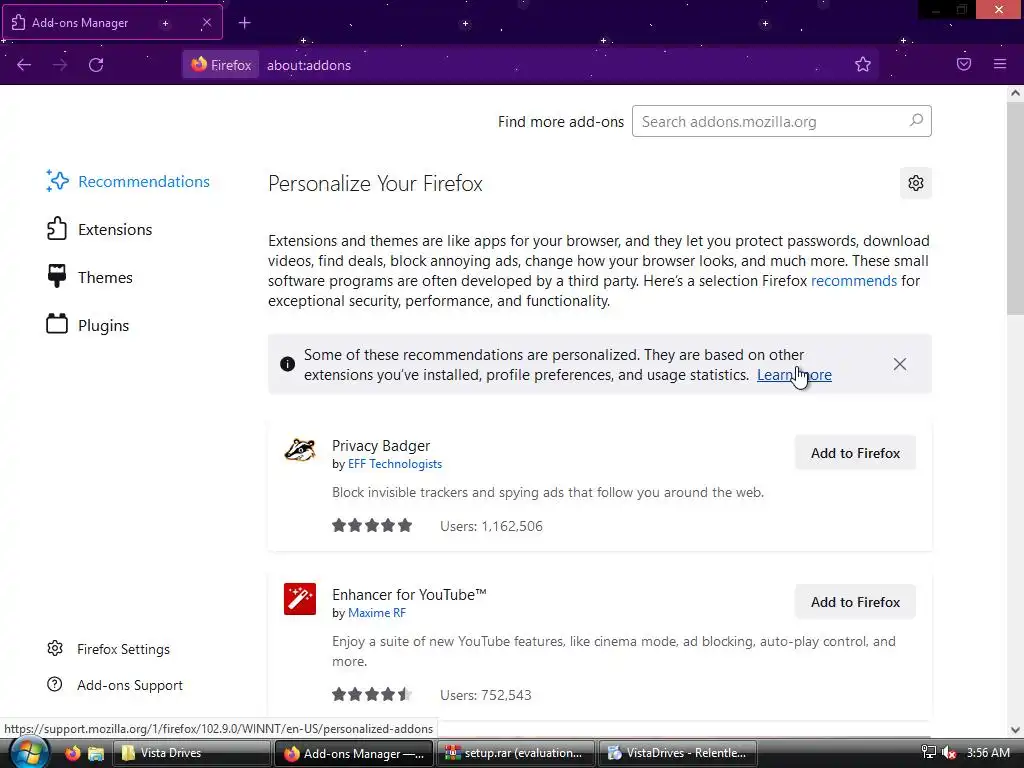Viewport: 1024px width, 768px height.
Task: Click the muted volume tray icon
Action: [x=949, y=753]
